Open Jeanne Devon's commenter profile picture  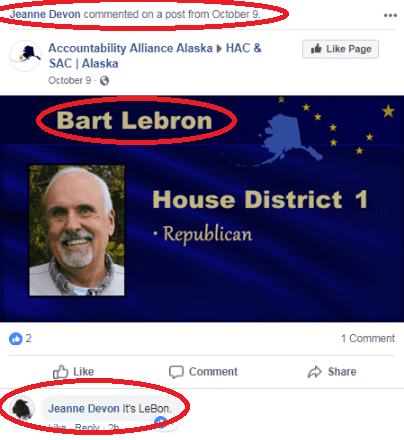coord(22,408)
